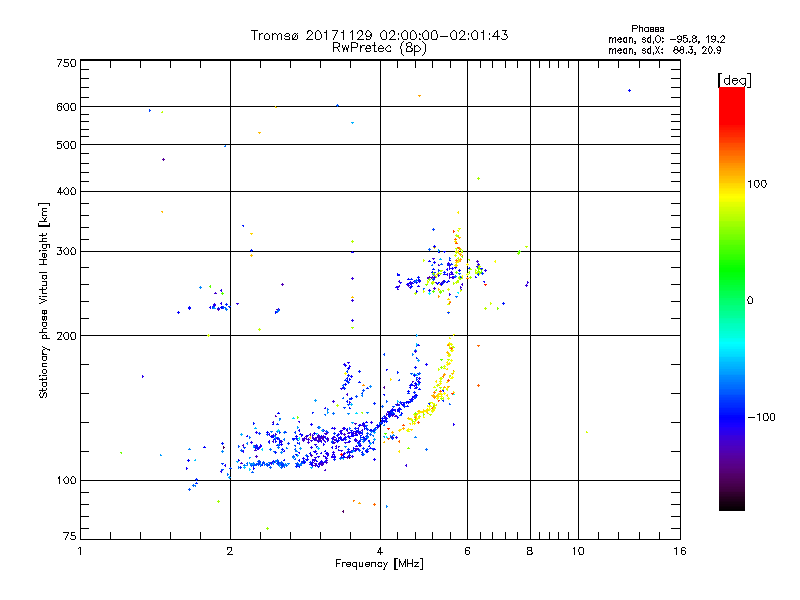Viewport: 800px width, 600px height.
Task: Click the "100" label beside the colorbar
Action: click(x=757, y=184)
